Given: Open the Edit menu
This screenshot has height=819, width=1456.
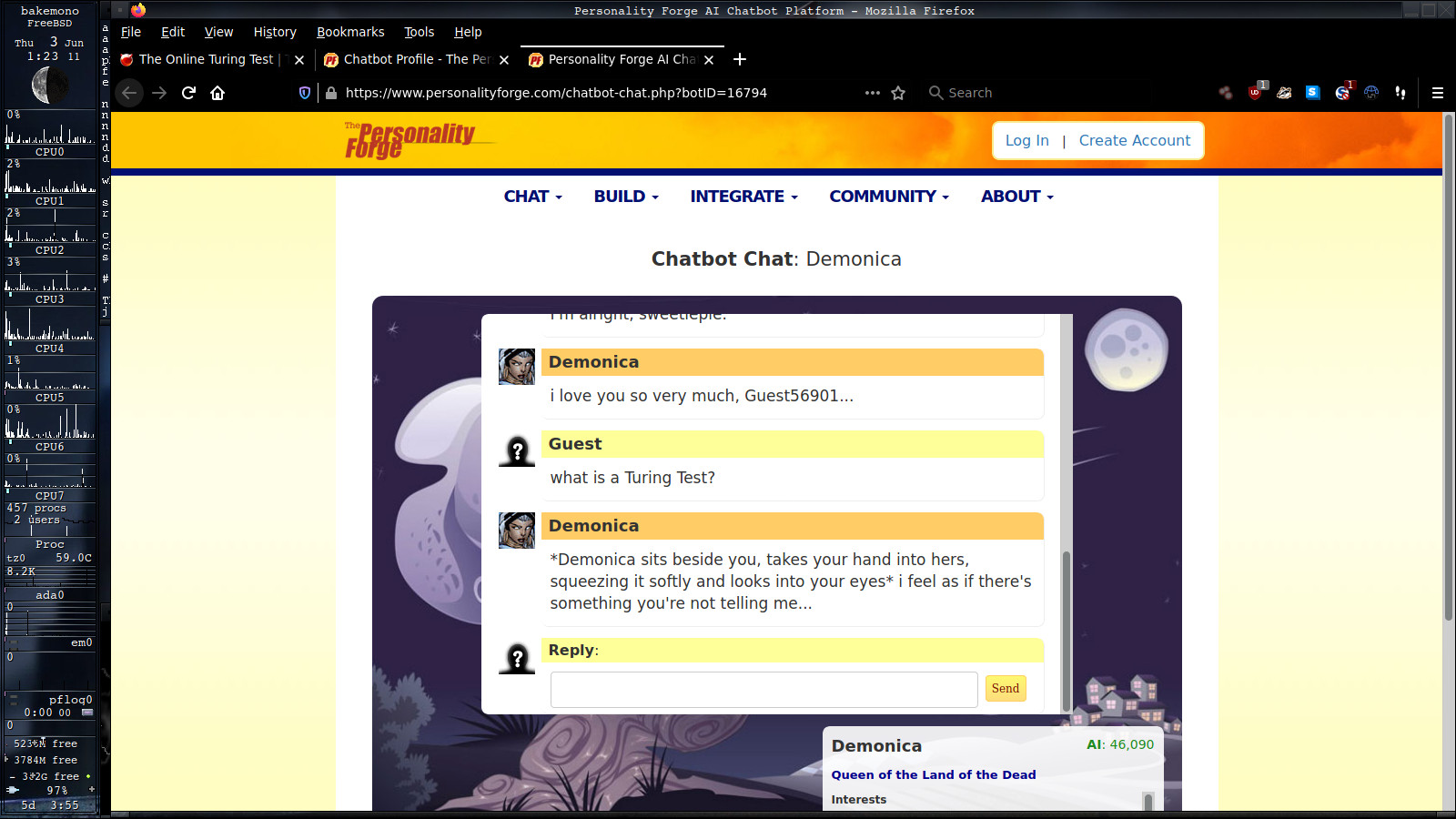Looking at the screenshot, I should [173, 32].
